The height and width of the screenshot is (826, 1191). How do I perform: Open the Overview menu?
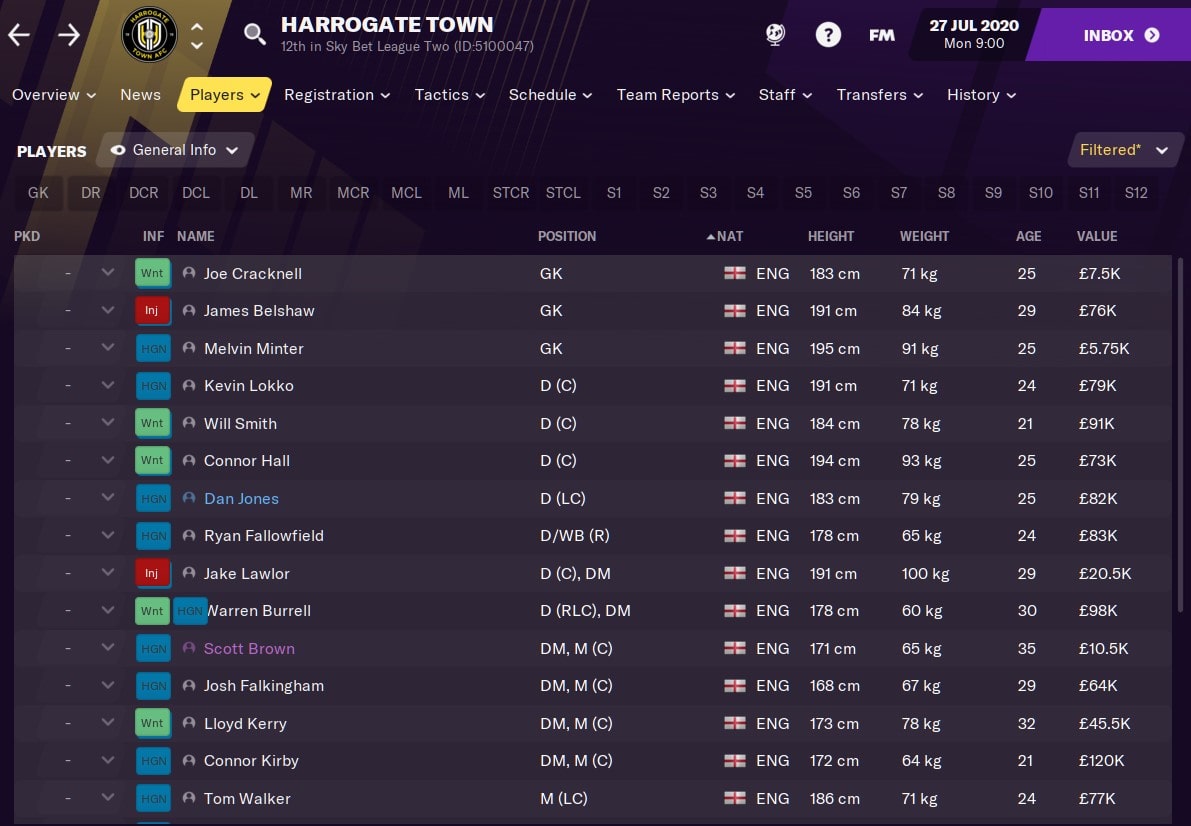coord(53,95)
